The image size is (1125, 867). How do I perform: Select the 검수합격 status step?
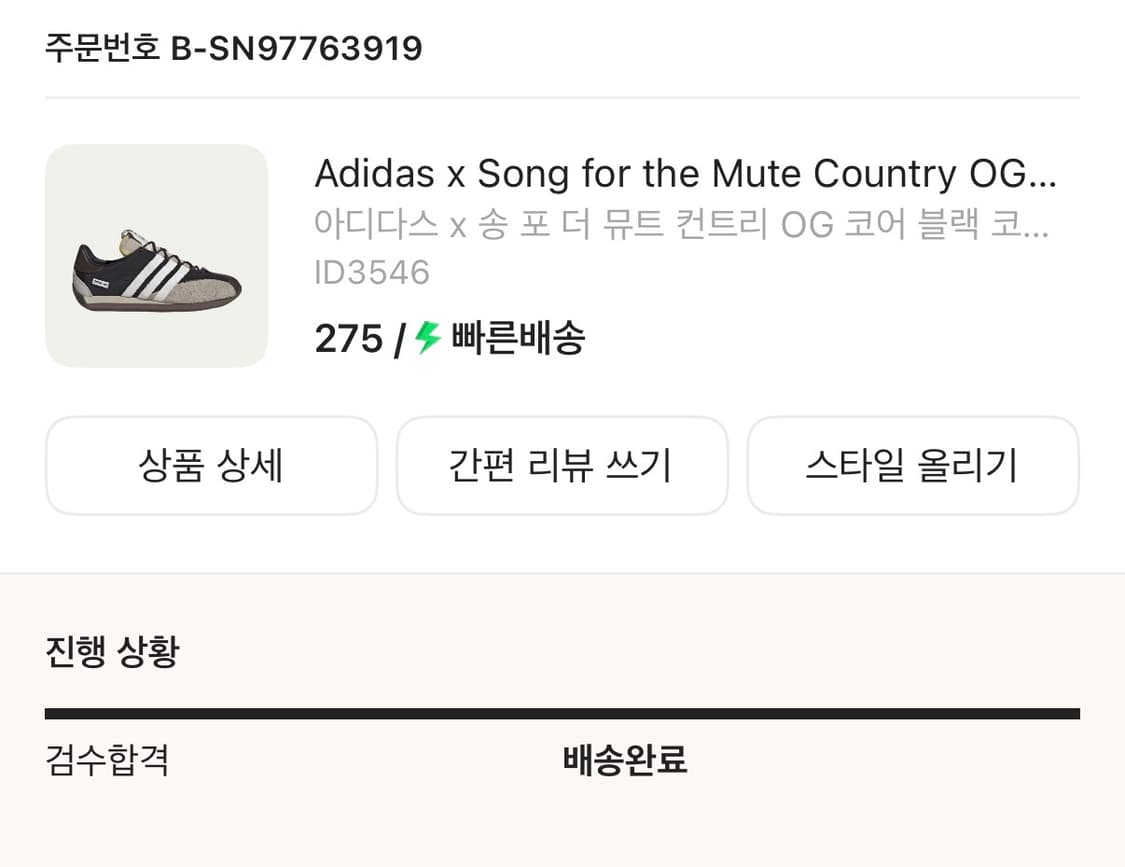107,761
